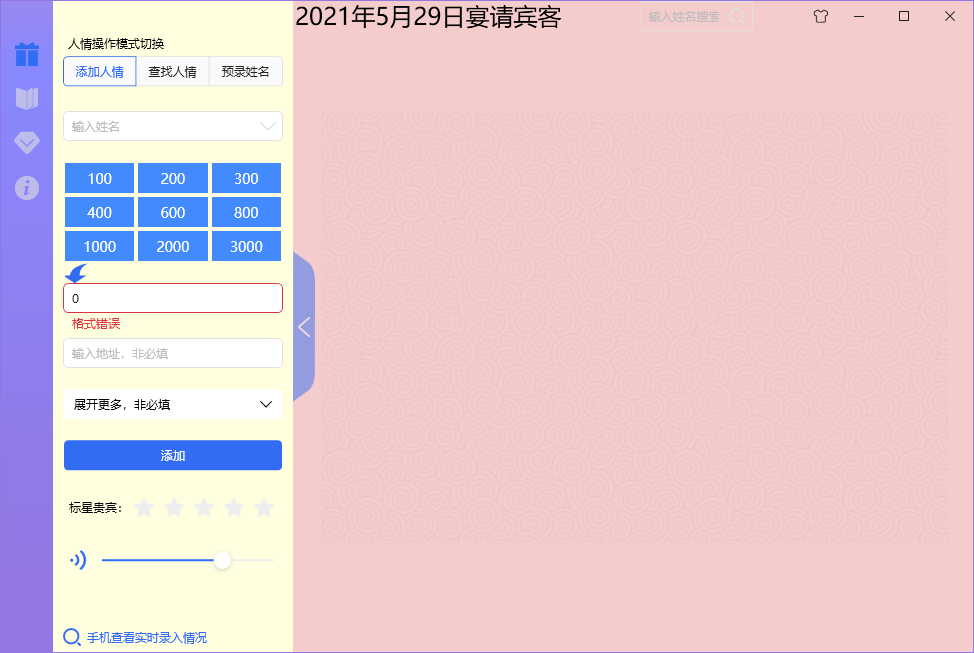Collapse the left panel with the chevron
This screenshot has width=974, height=653.
(x=303, y=327)
